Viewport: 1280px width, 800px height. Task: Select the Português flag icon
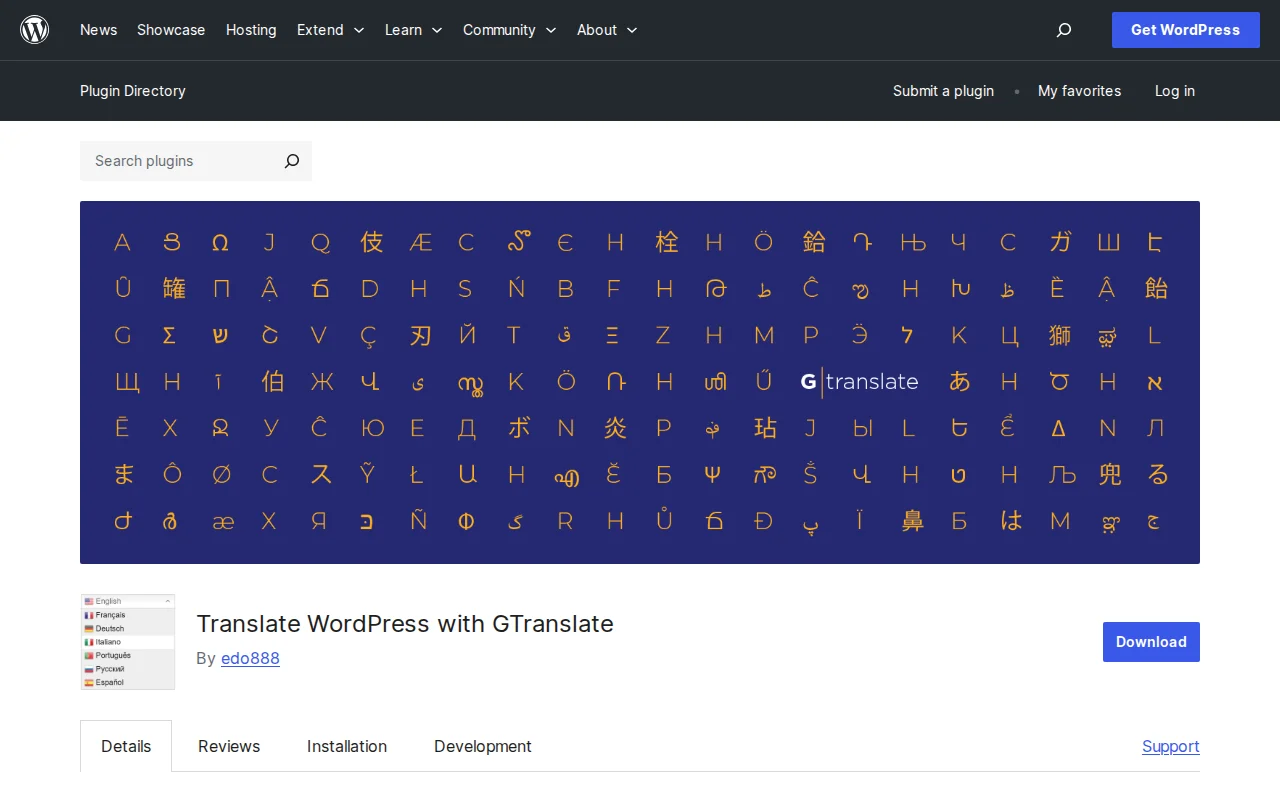88,655
